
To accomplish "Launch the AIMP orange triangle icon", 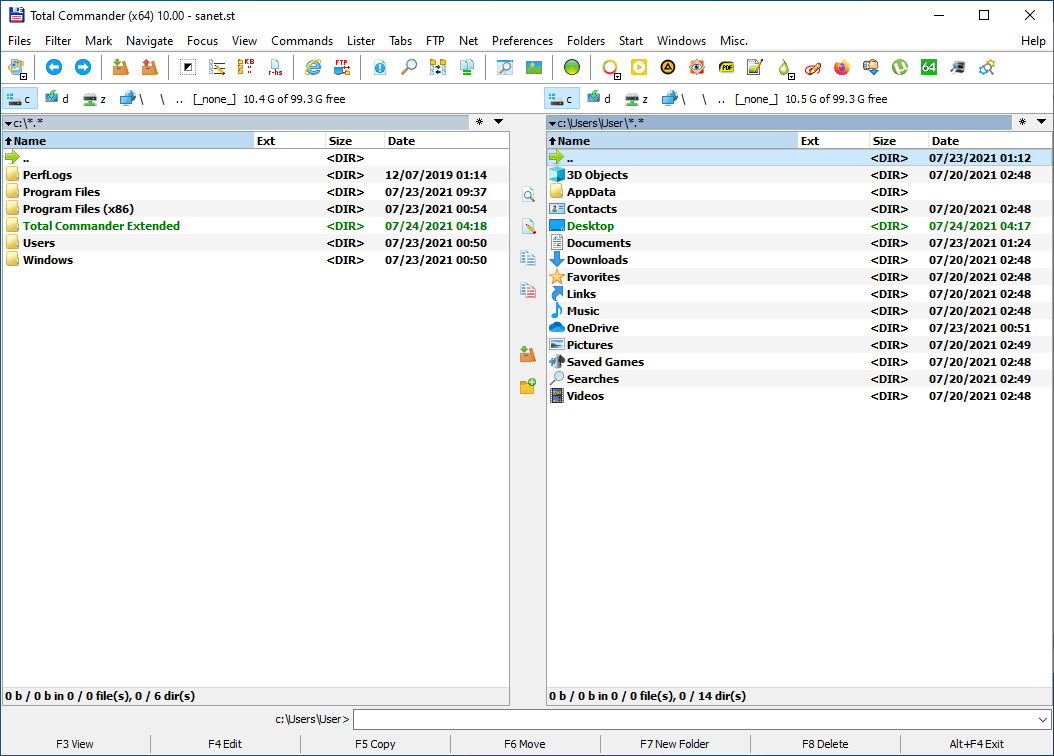I will [667, 67].
